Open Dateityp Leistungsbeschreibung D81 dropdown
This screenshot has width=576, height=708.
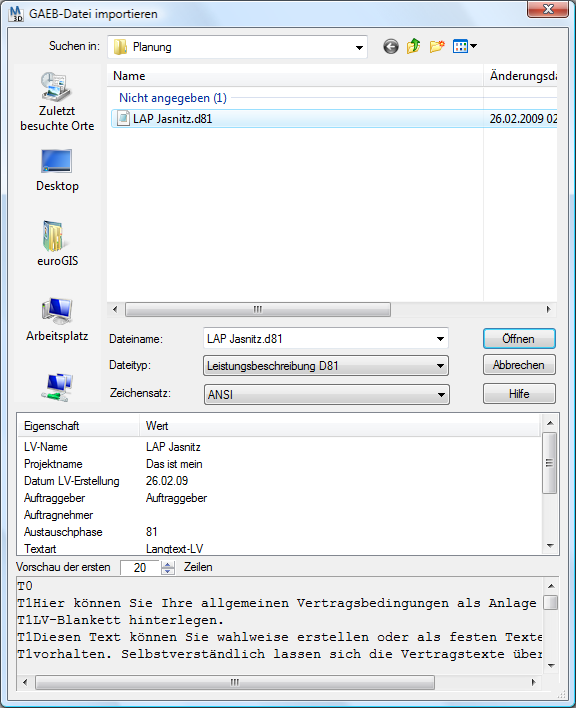326,366
